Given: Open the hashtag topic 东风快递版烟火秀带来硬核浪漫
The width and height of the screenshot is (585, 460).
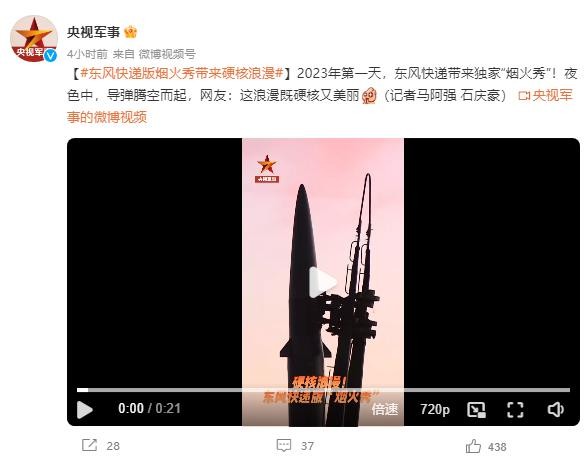Looking at the screenshot, I should tap(182, 73).
